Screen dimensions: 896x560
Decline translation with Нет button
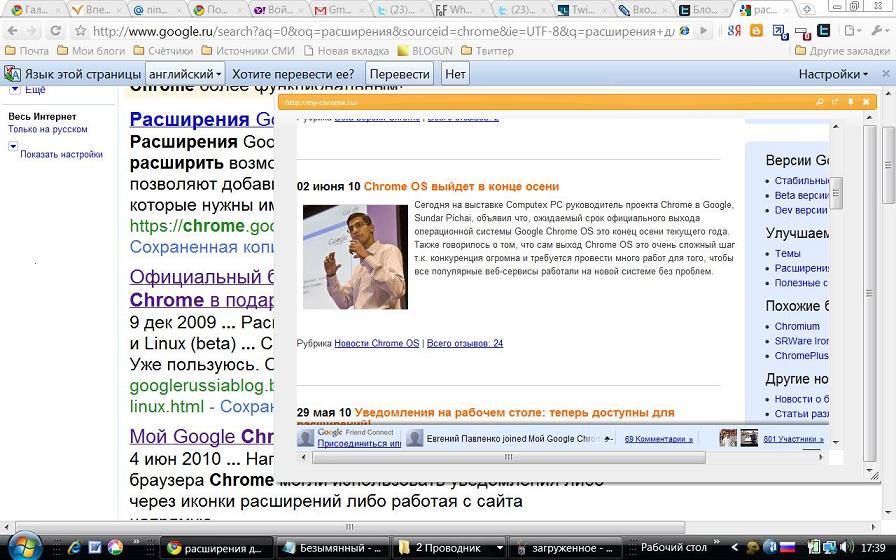455,74
